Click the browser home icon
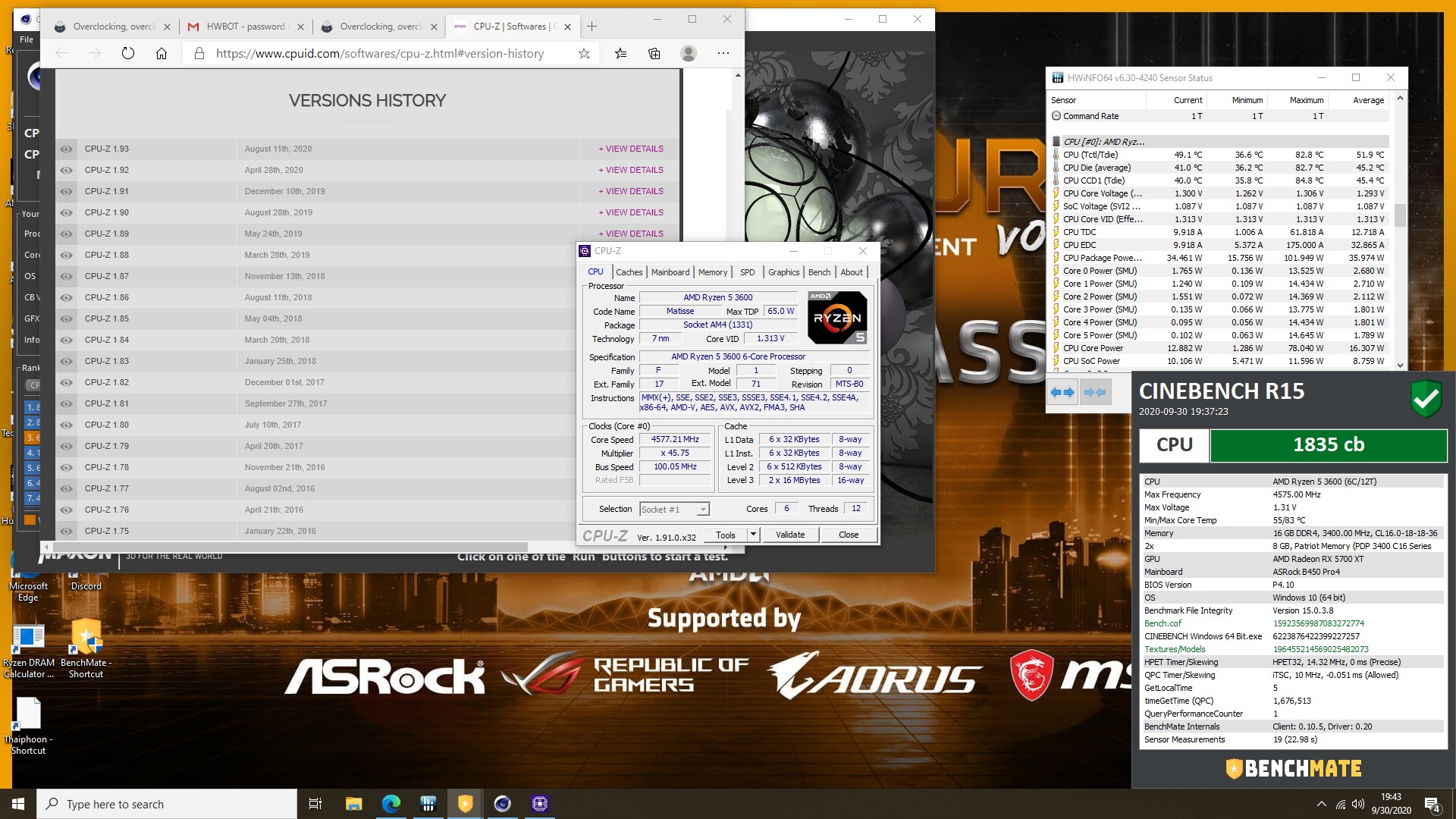This screenshot has height=819, width=1456. 162,53
